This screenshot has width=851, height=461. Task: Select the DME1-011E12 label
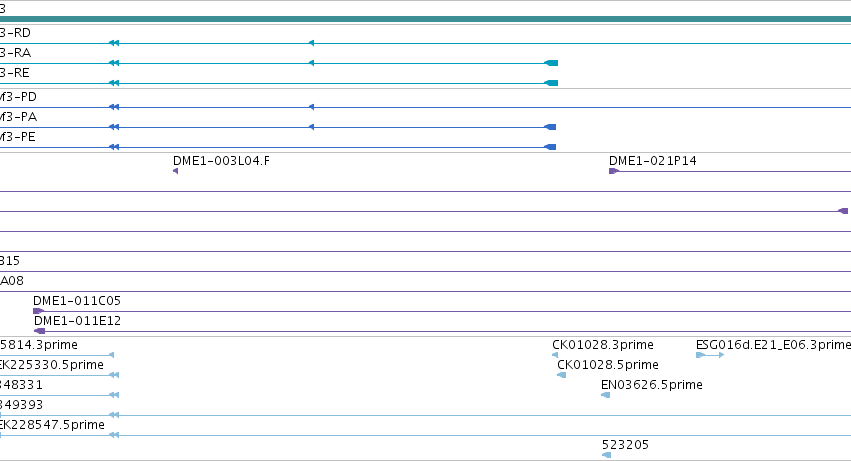pyautogui.click(x=77, y=321)
